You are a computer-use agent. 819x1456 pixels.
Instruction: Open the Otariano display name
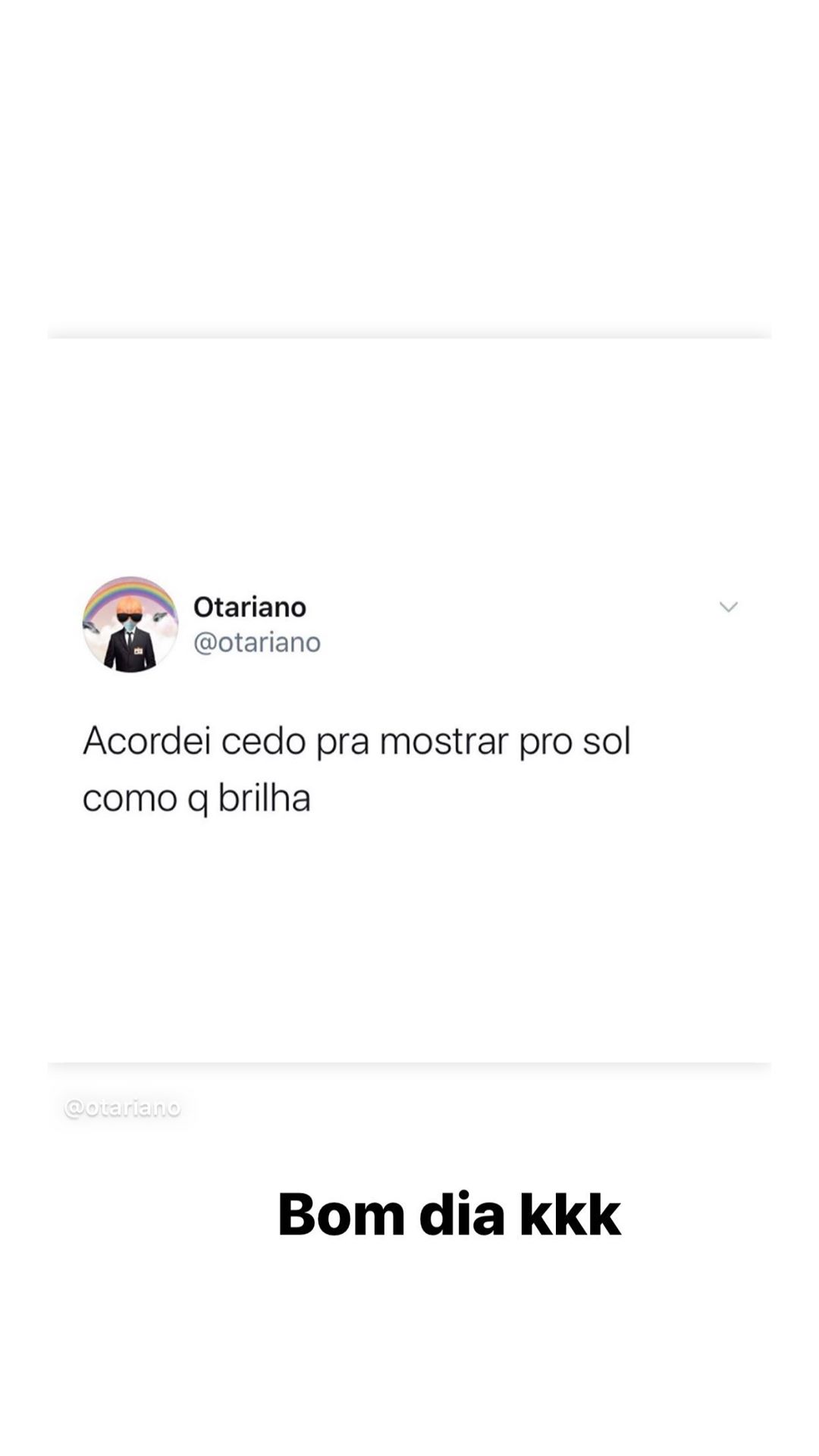pos(249,607)
